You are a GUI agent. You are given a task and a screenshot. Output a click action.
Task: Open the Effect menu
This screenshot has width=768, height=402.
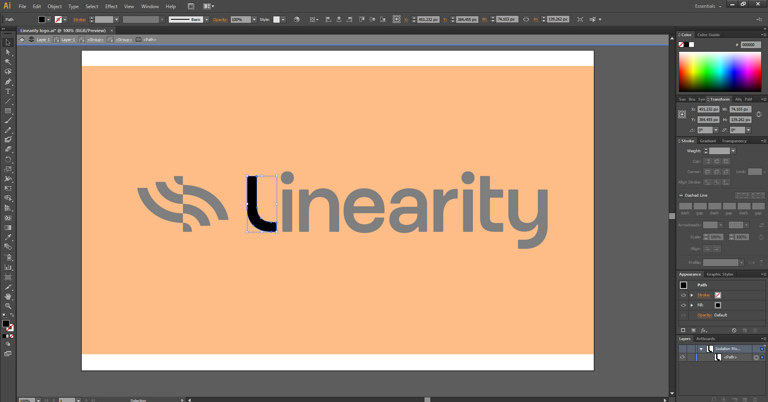point(111,6)
